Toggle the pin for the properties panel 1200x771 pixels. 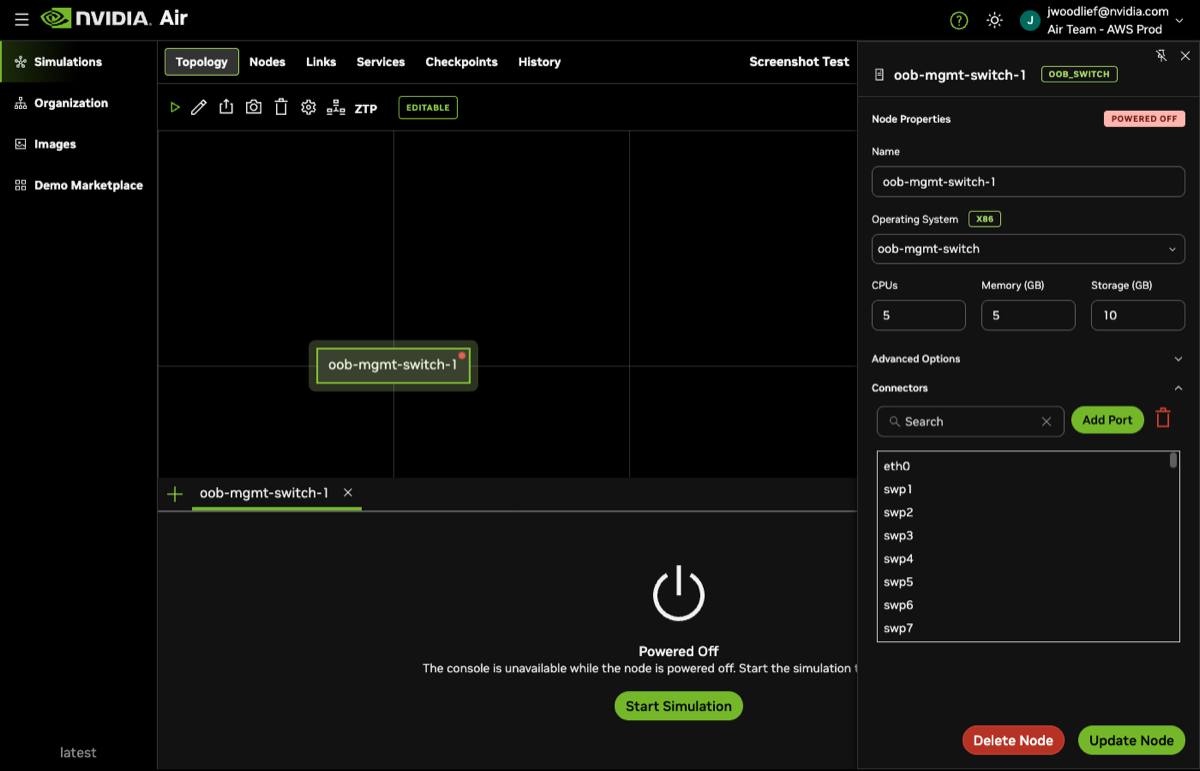(1161, 56)
